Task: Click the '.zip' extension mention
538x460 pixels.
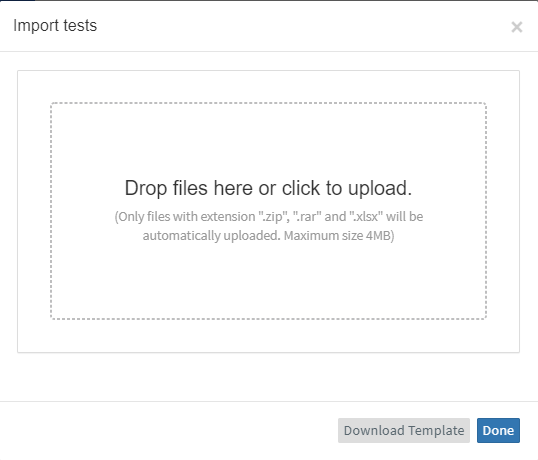Action: (x=273, y=216)
